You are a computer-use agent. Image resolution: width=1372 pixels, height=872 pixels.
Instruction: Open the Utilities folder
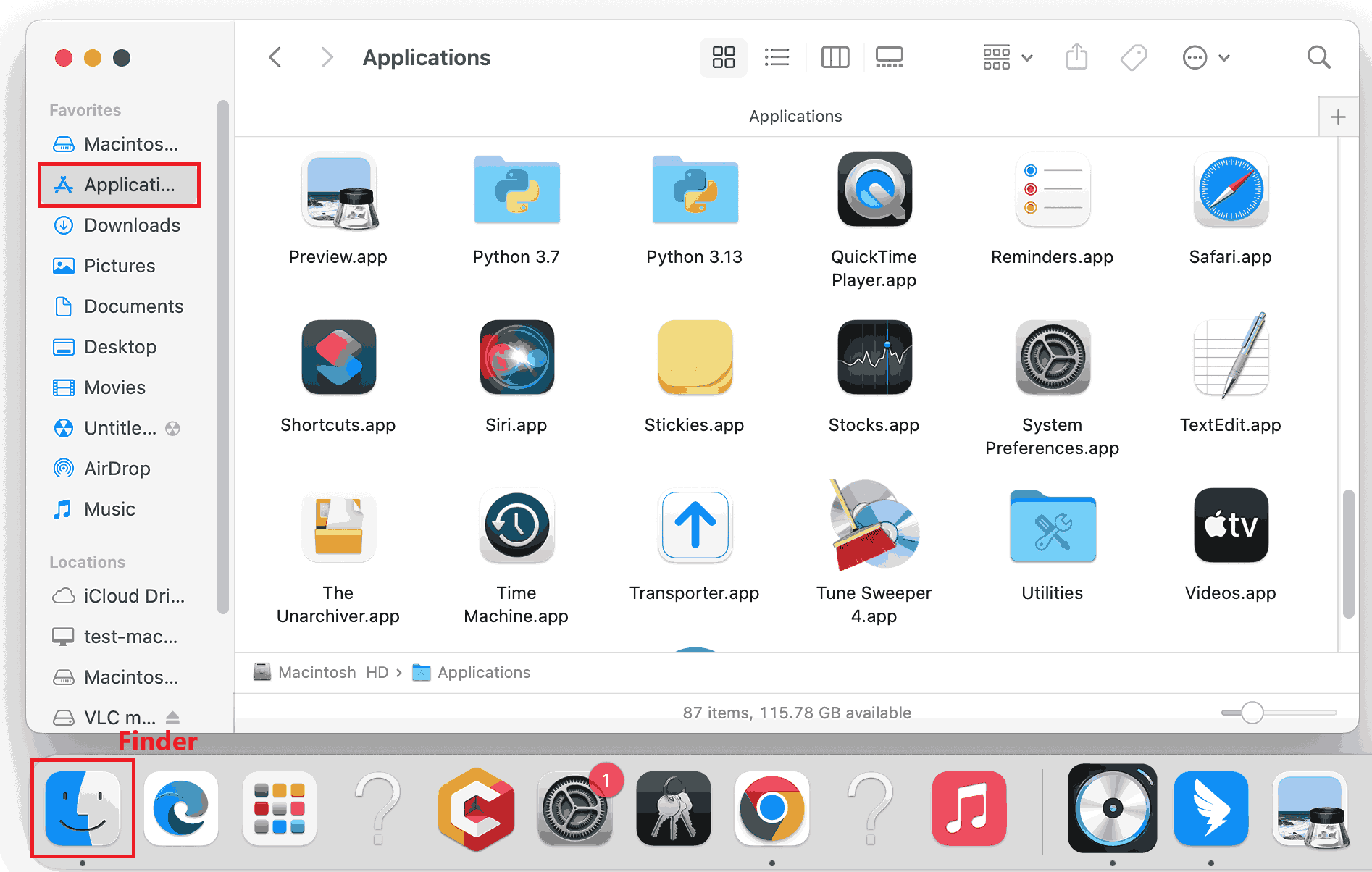[x=1053, y=527]
